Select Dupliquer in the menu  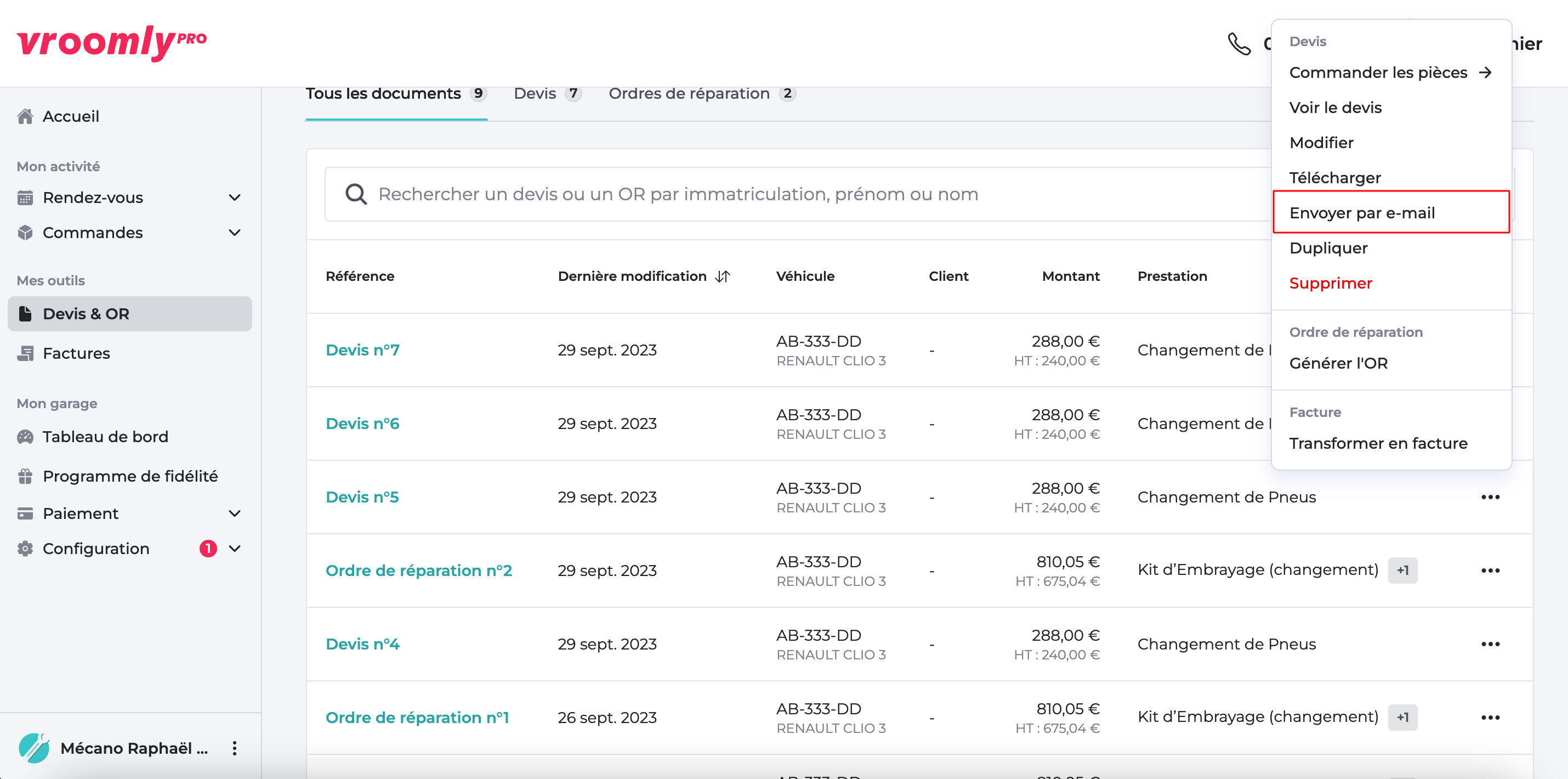click(x=1328, y=248)
